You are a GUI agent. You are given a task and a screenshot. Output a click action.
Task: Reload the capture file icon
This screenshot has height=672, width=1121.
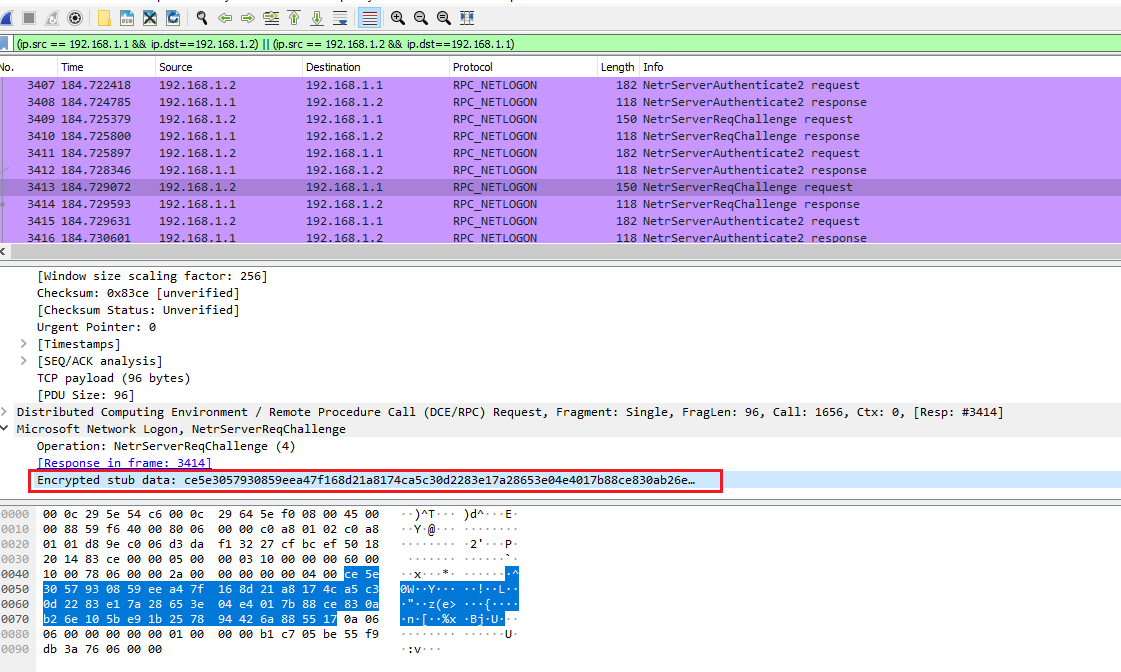pos(173,18)
